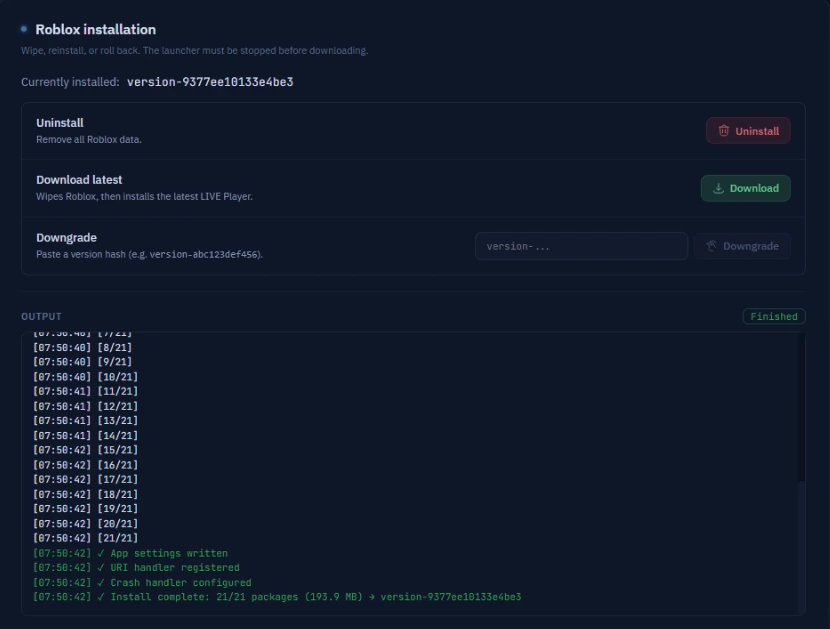
Task: Click the [9/21] log line
Action: [83, 362]
